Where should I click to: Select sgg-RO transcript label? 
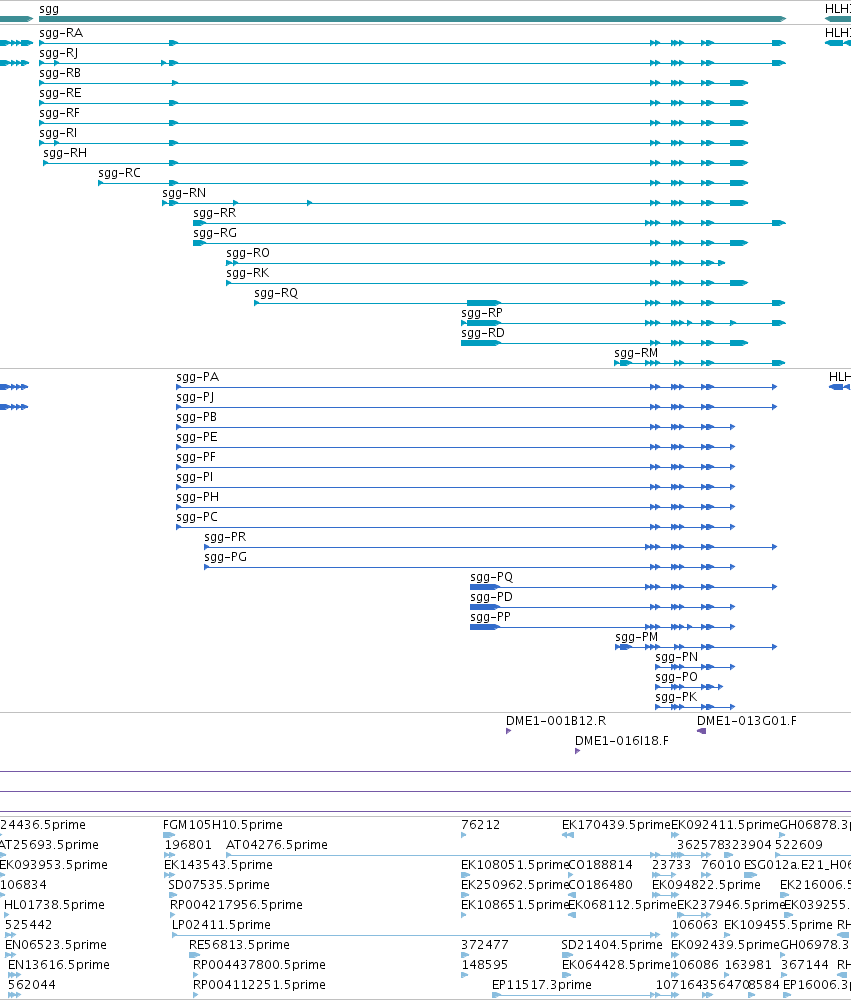(x=248, y=253)
